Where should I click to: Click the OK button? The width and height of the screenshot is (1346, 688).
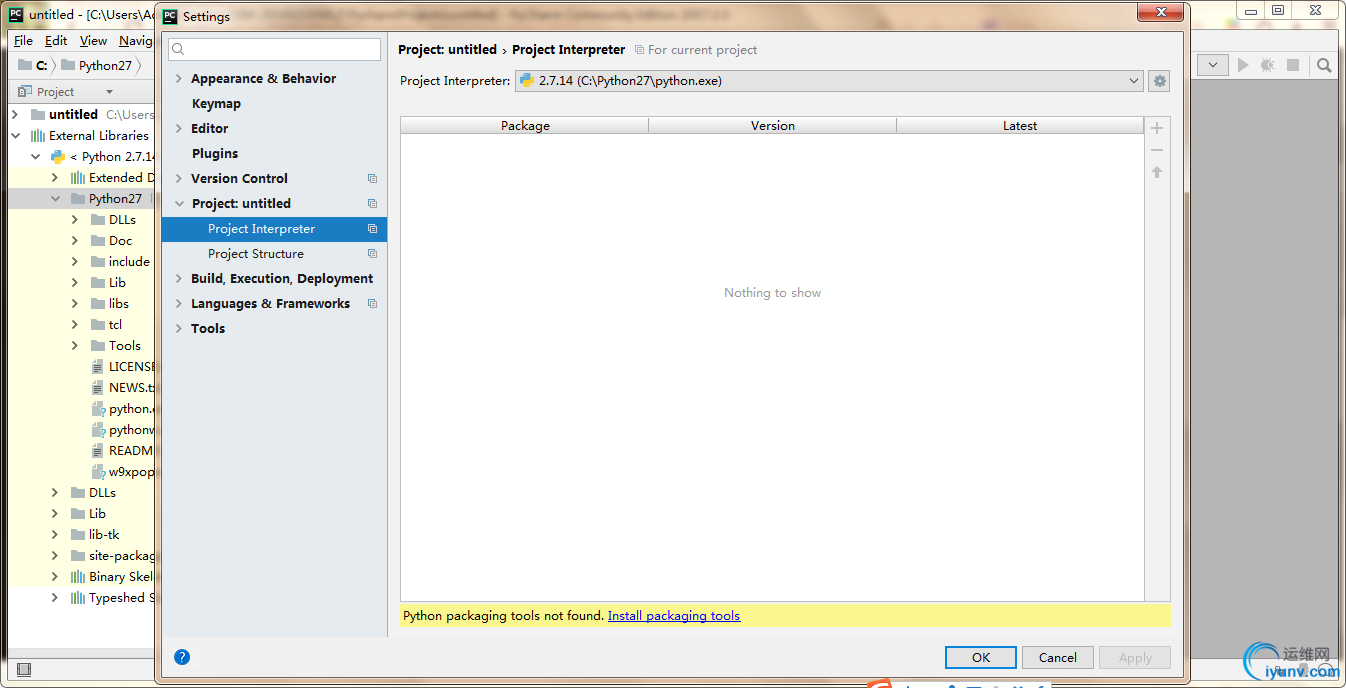pyautogui.click(x=981, y=657)
